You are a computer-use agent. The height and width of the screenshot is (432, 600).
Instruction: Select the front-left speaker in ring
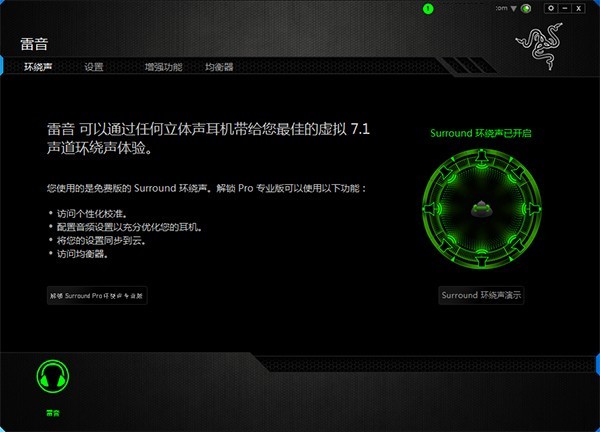point(447,173)
